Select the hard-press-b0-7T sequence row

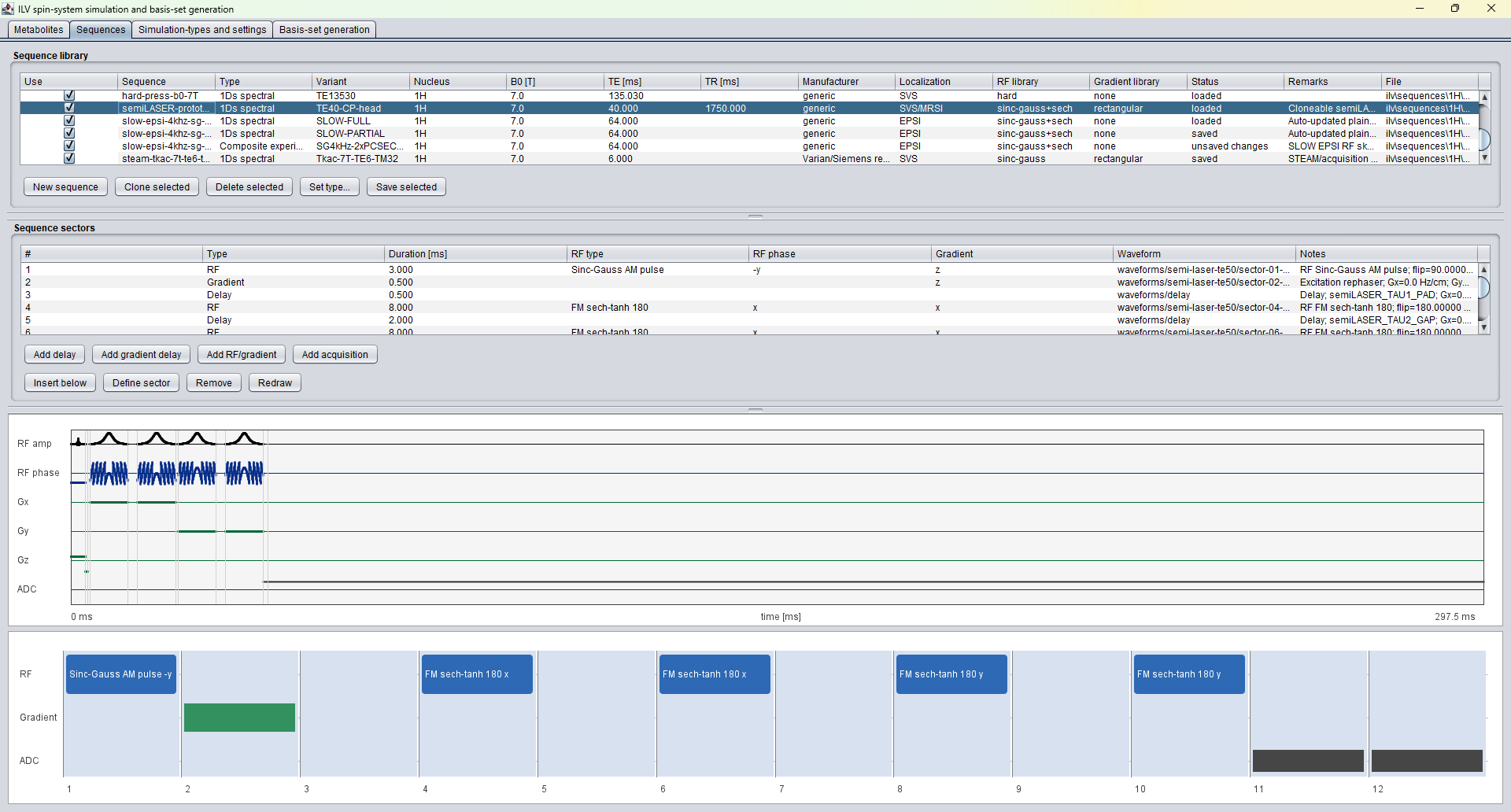[749, 95]
